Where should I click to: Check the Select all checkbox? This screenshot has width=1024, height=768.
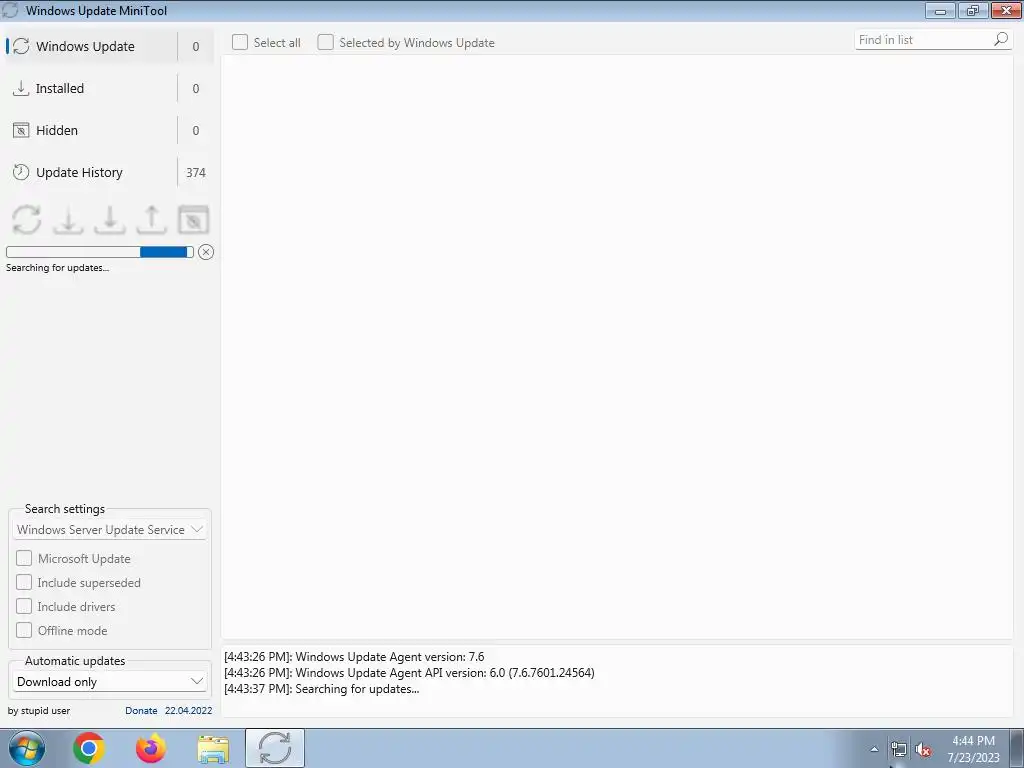tap(240, 42)
